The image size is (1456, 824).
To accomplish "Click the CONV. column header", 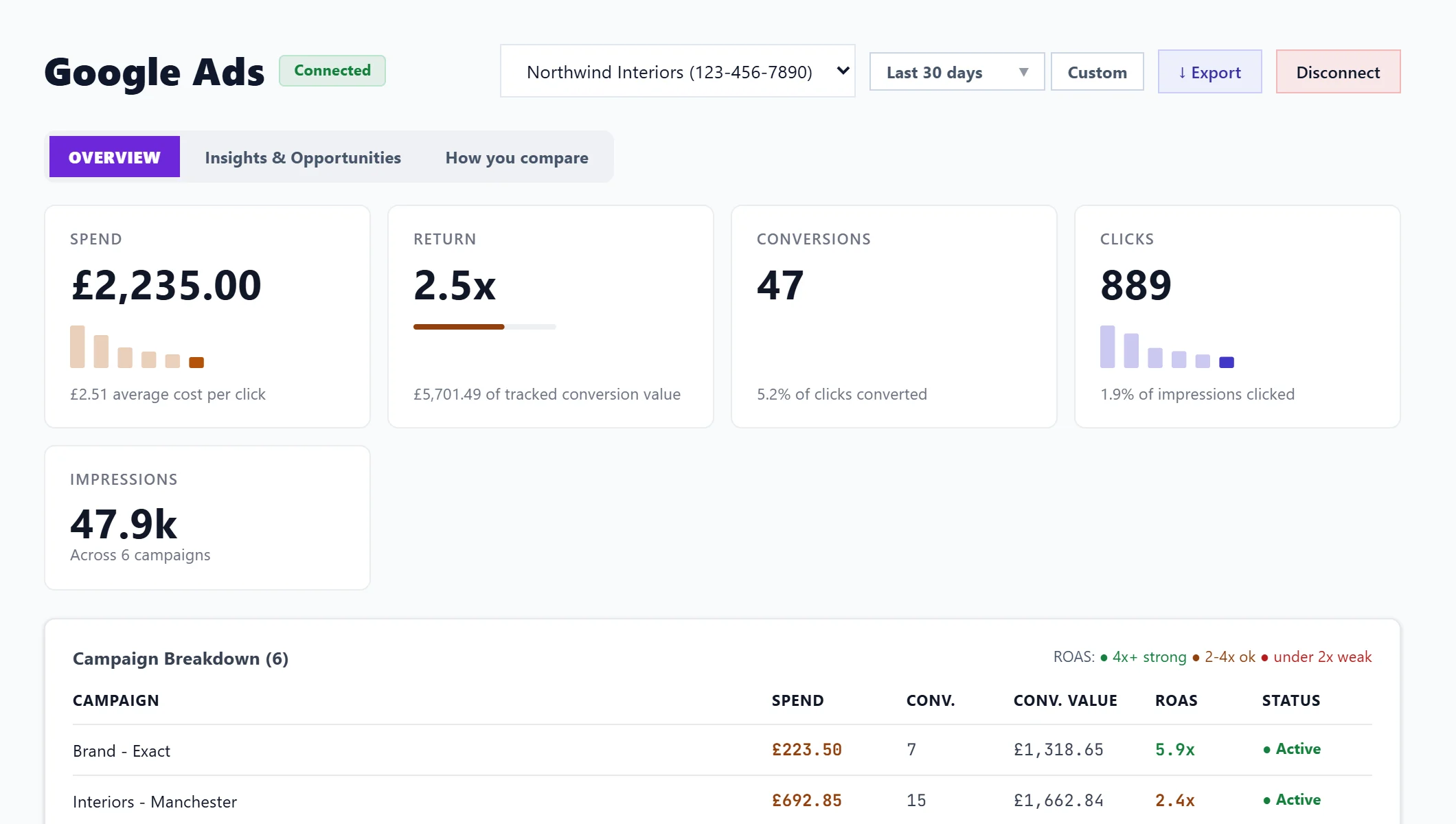I will coord(931,701).
